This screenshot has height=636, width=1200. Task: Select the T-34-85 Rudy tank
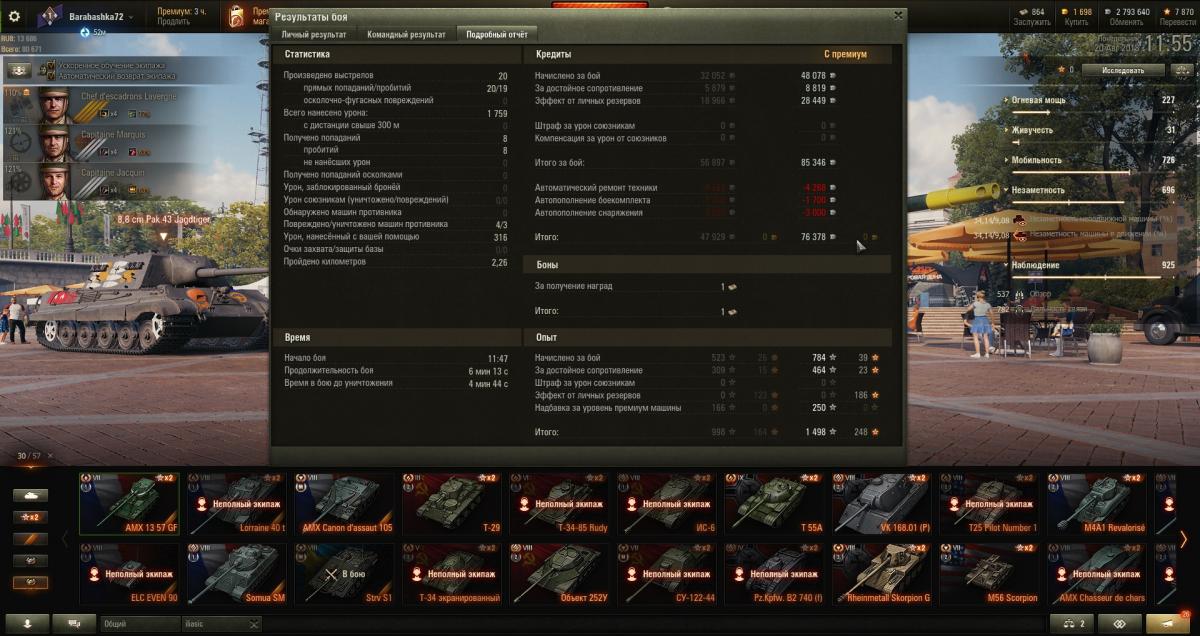560,503
